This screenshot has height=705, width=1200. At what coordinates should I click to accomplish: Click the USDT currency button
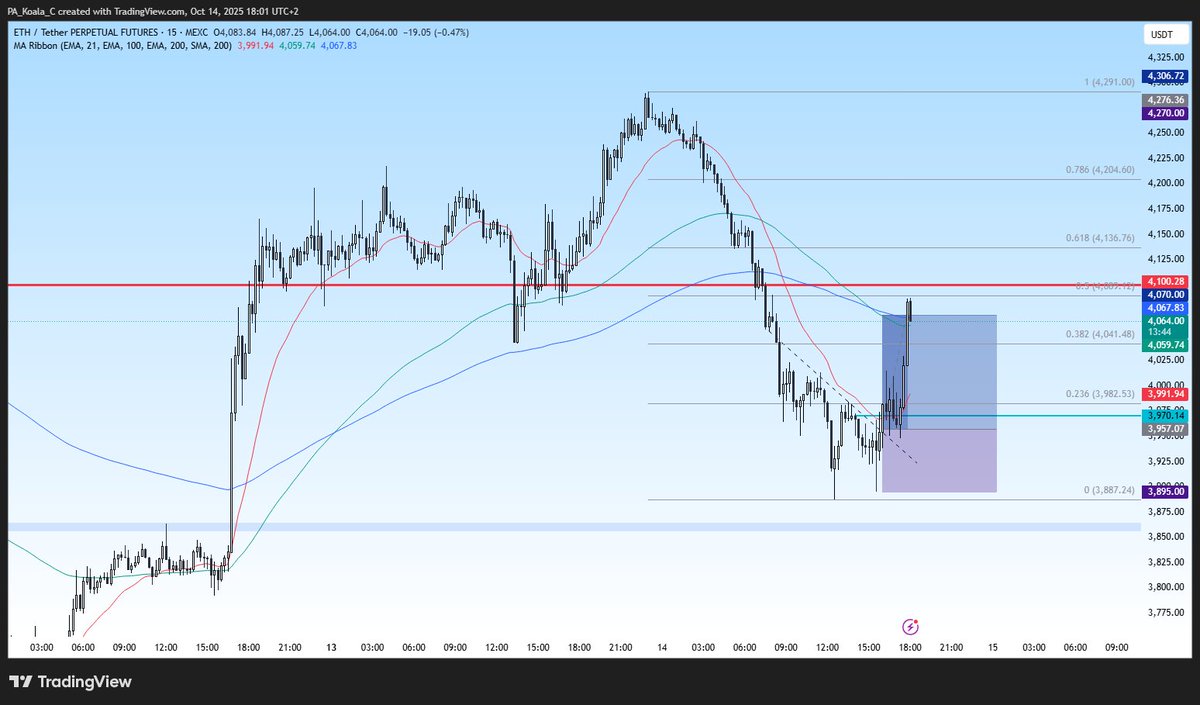click(x=1166, y=34)
